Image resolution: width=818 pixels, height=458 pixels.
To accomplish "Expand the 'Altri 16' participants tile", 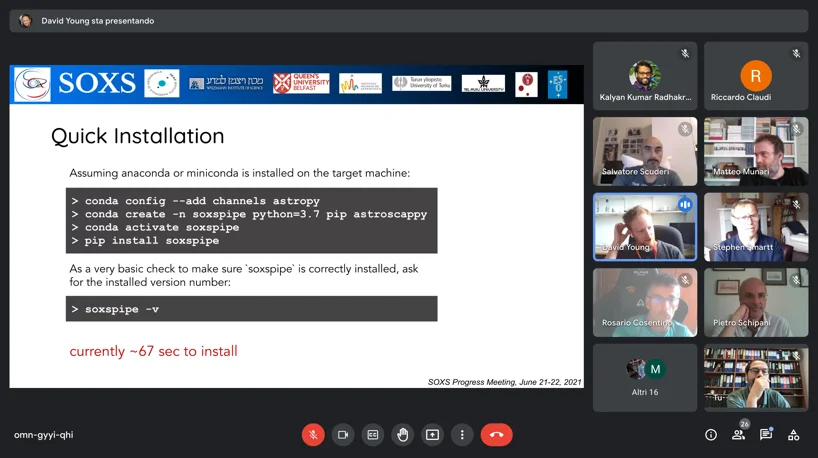I will tap(645, 378).
